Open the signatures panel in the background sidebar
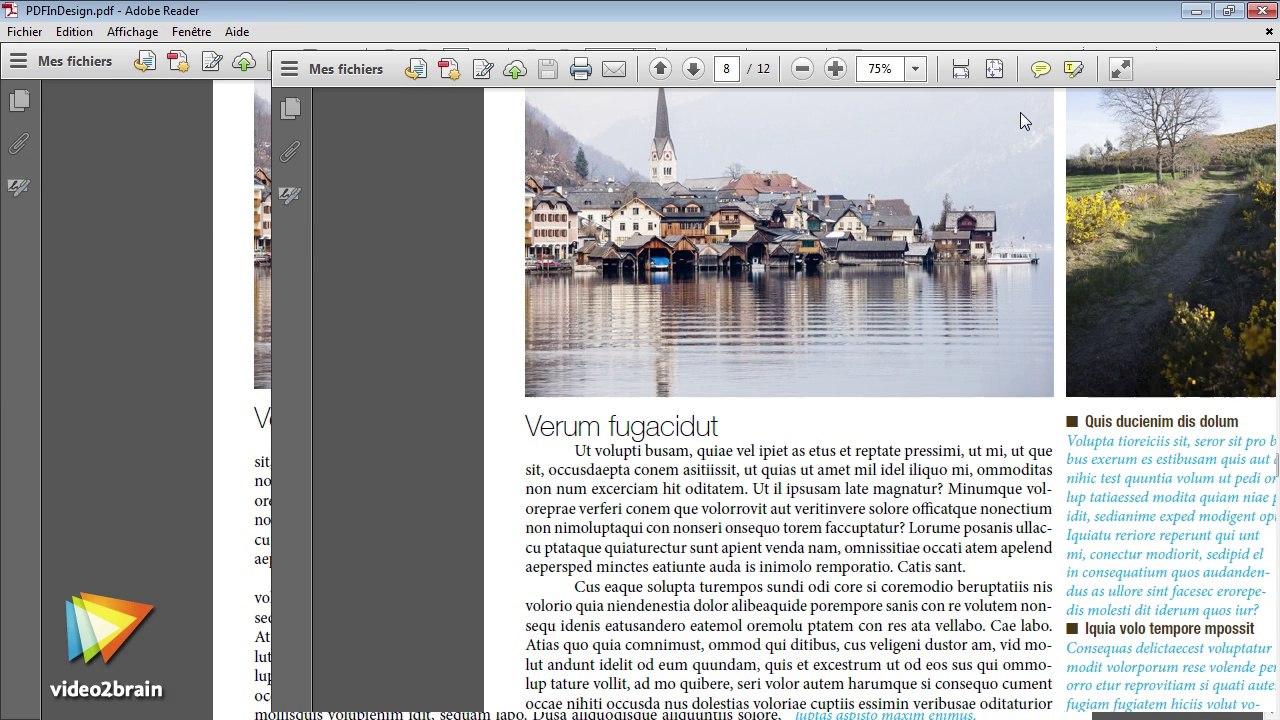Screen dimensions: 1280x720 tap(19, 187)
